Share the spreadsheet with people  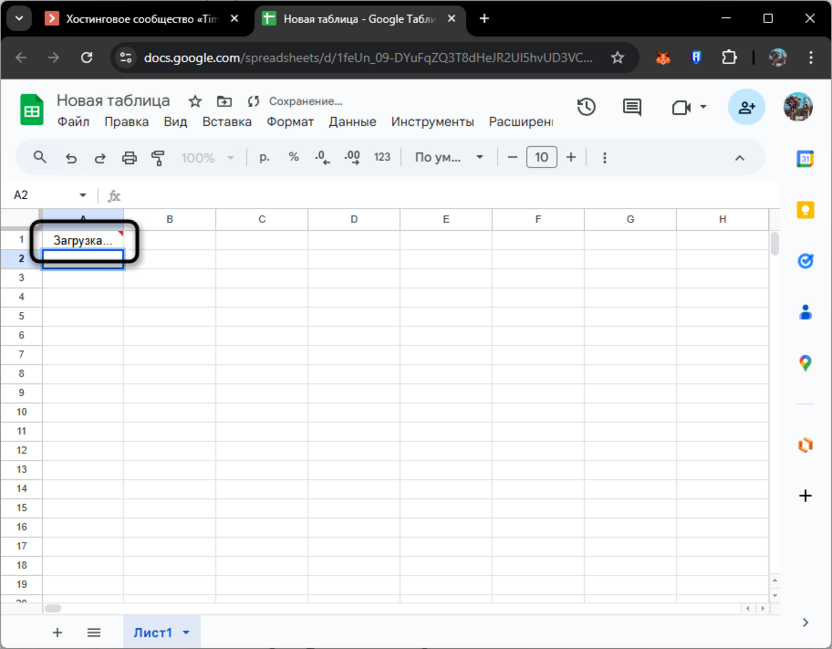tap(746, 107)
